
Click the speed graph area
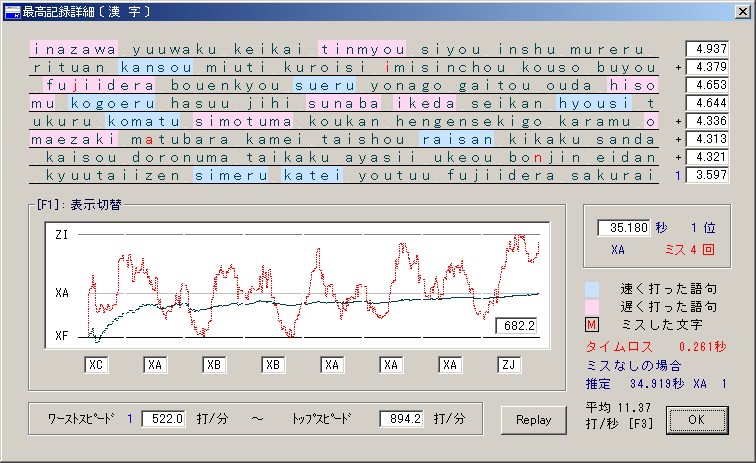(x=297, y=286)
